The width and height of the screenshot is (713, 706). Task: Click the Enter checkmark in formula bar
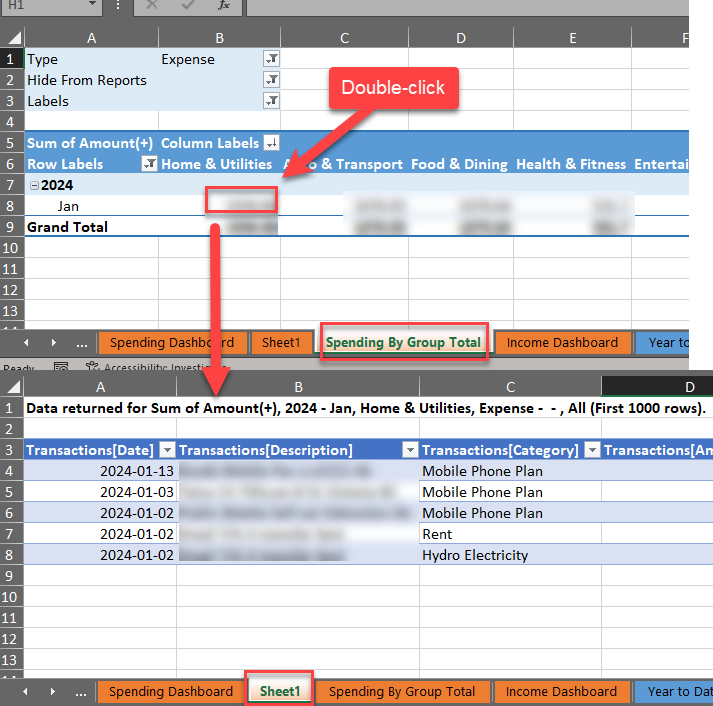pyautogui.click(x=188, y=6)
